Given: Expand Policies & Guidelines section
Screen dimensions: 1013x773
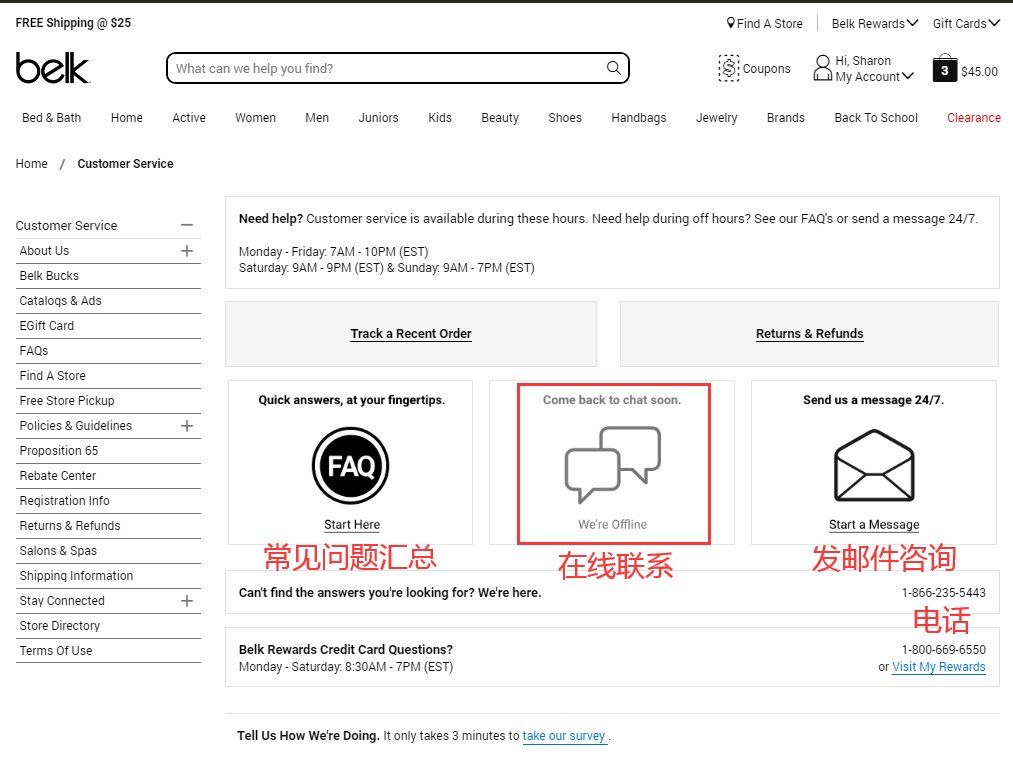Looking at the screenshot, I should pos(187,426).
